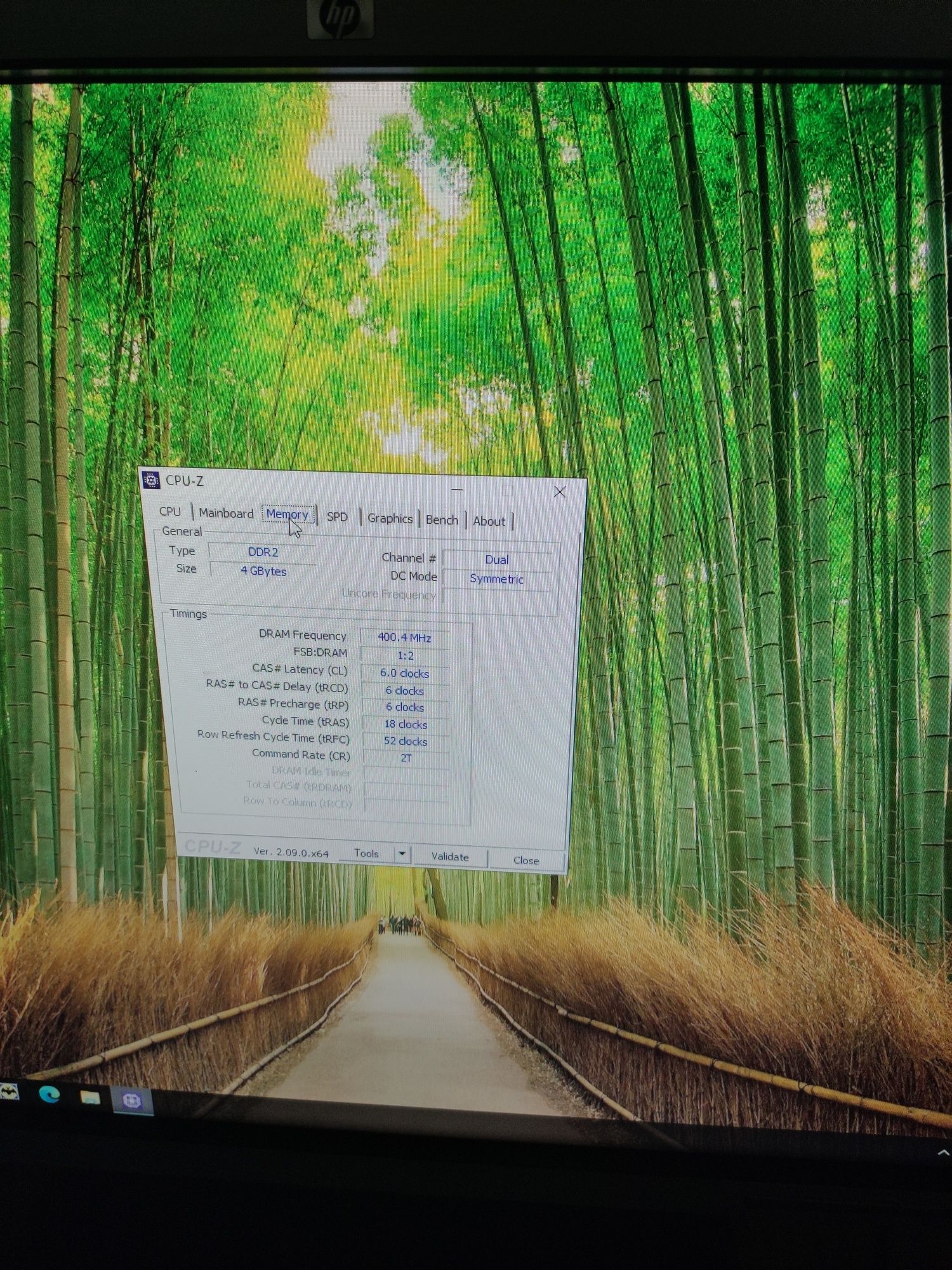Click the CPU-Z icon in the taskbar
Viewport: 952px width, 1270px height.
[x=132, y=1100]
